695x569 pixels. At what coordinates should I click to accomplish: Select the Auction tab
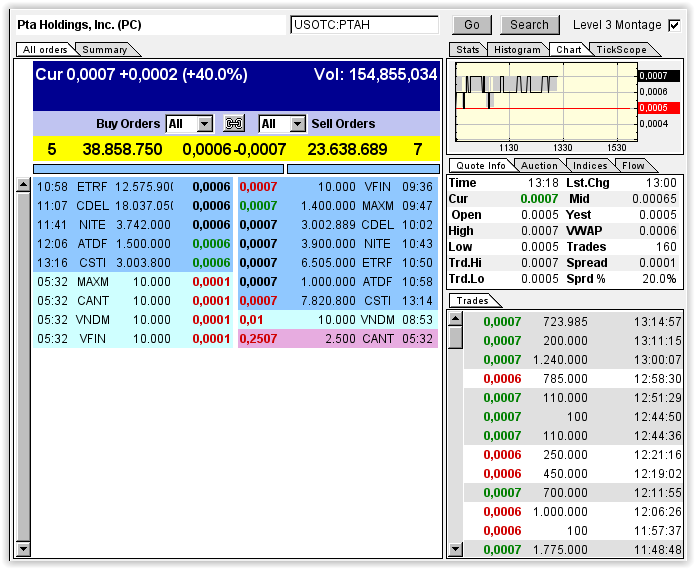(539, 166)
